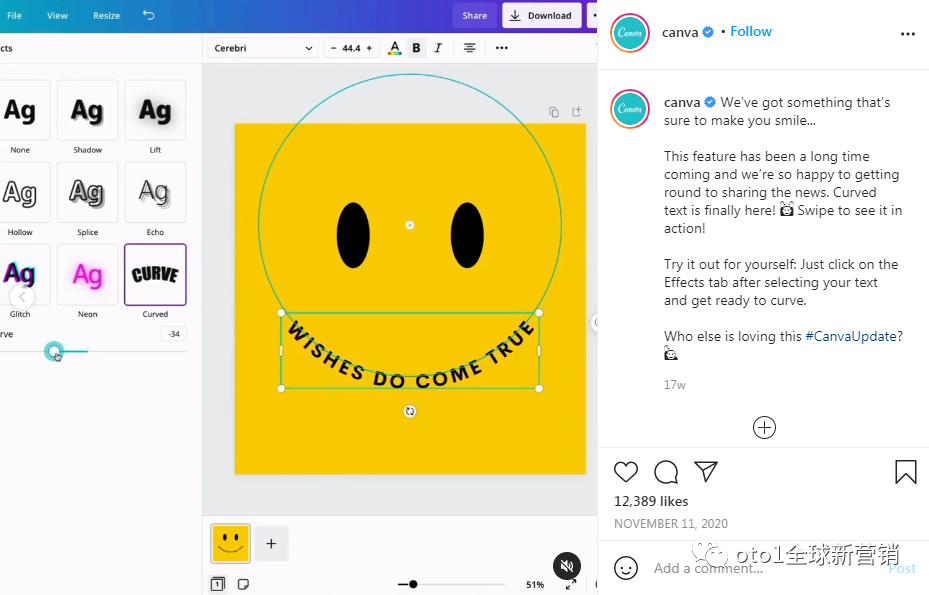The image size is (929, 595).
Task: Open the Cerebri font dropdown
Action: click(x=262, y=48)
